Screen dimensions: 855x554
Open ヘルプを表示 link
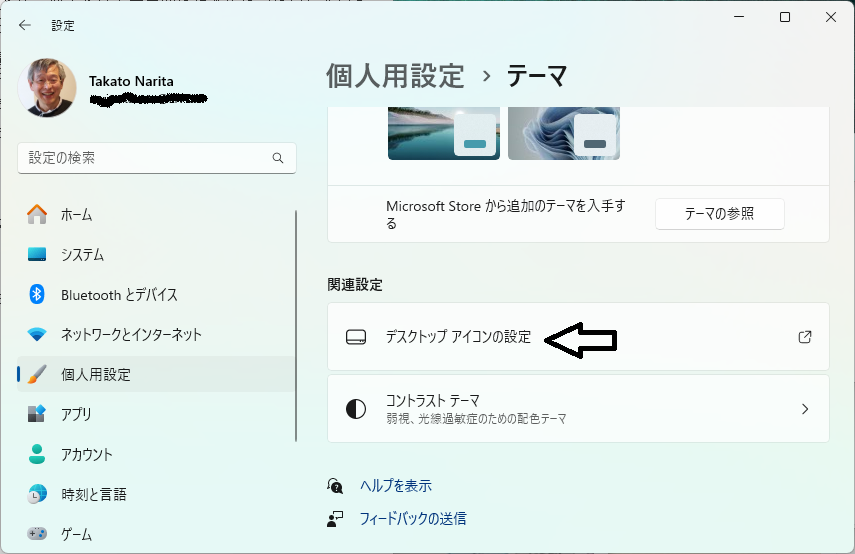point(395,485)
